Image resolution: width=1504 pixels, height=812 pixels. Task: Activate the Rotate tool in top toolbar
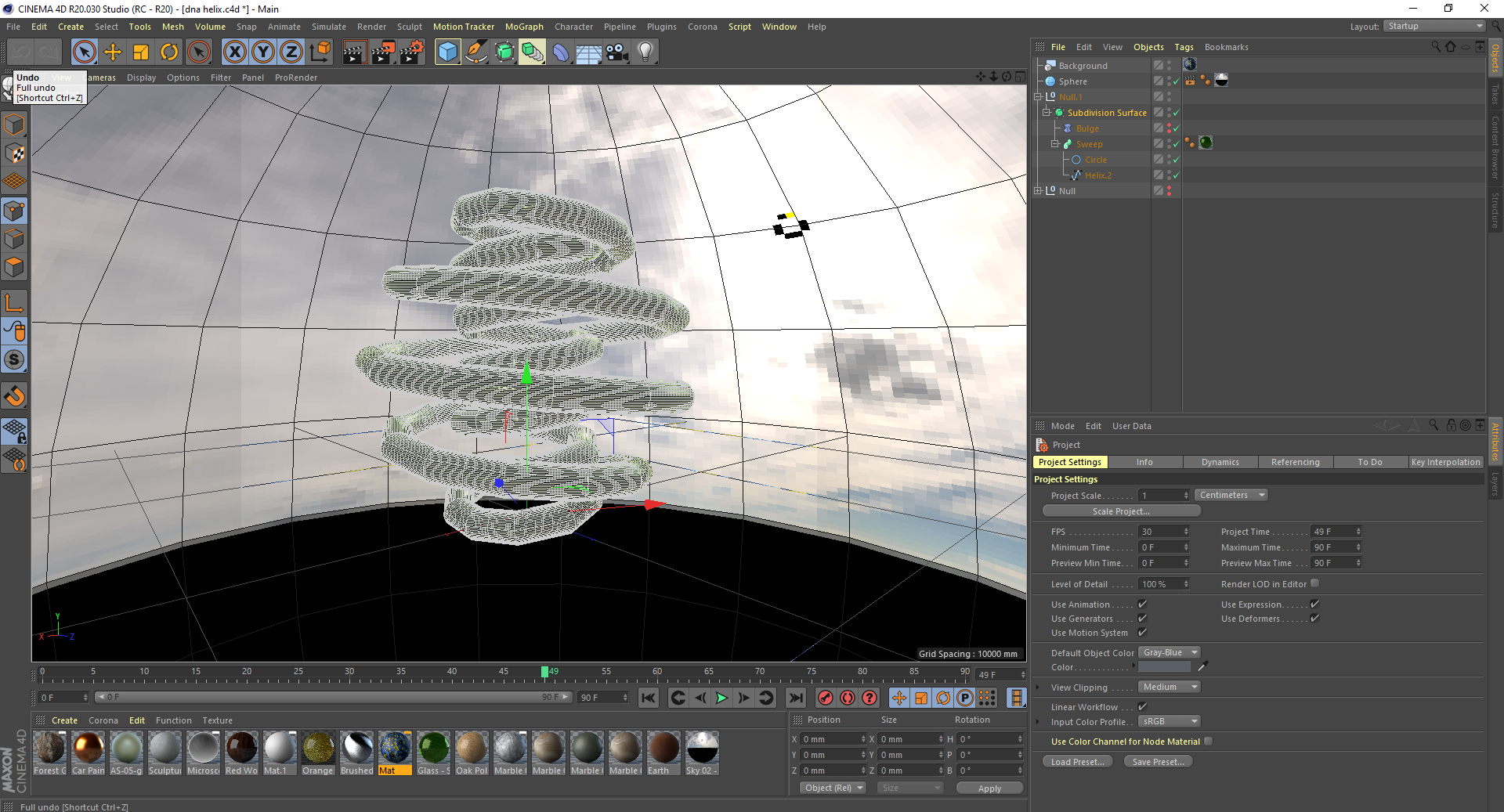click(169, 52)
